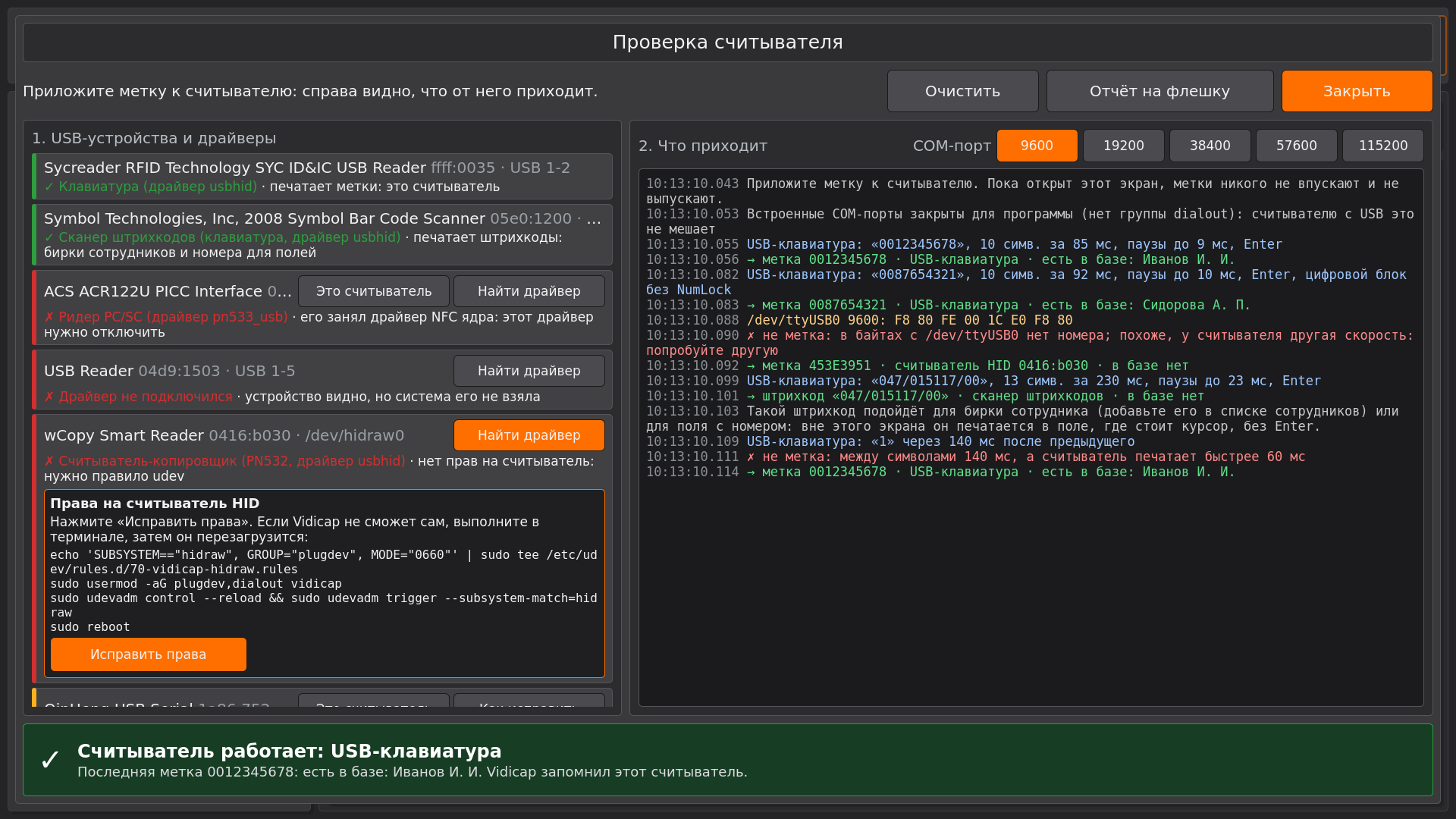This screenshot has height=819, width=1456.
Task: Click the COM-порт label
Action: 952,146
